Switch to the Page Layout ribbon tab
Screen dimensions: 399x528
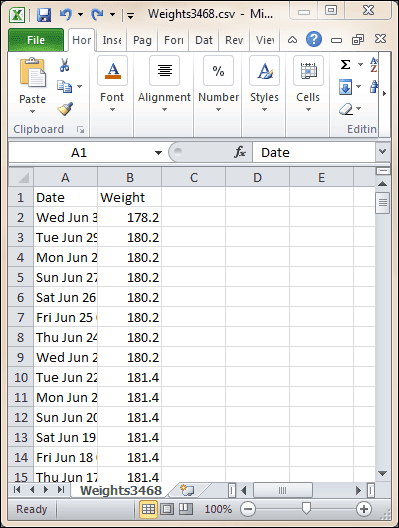pos(142,40)
